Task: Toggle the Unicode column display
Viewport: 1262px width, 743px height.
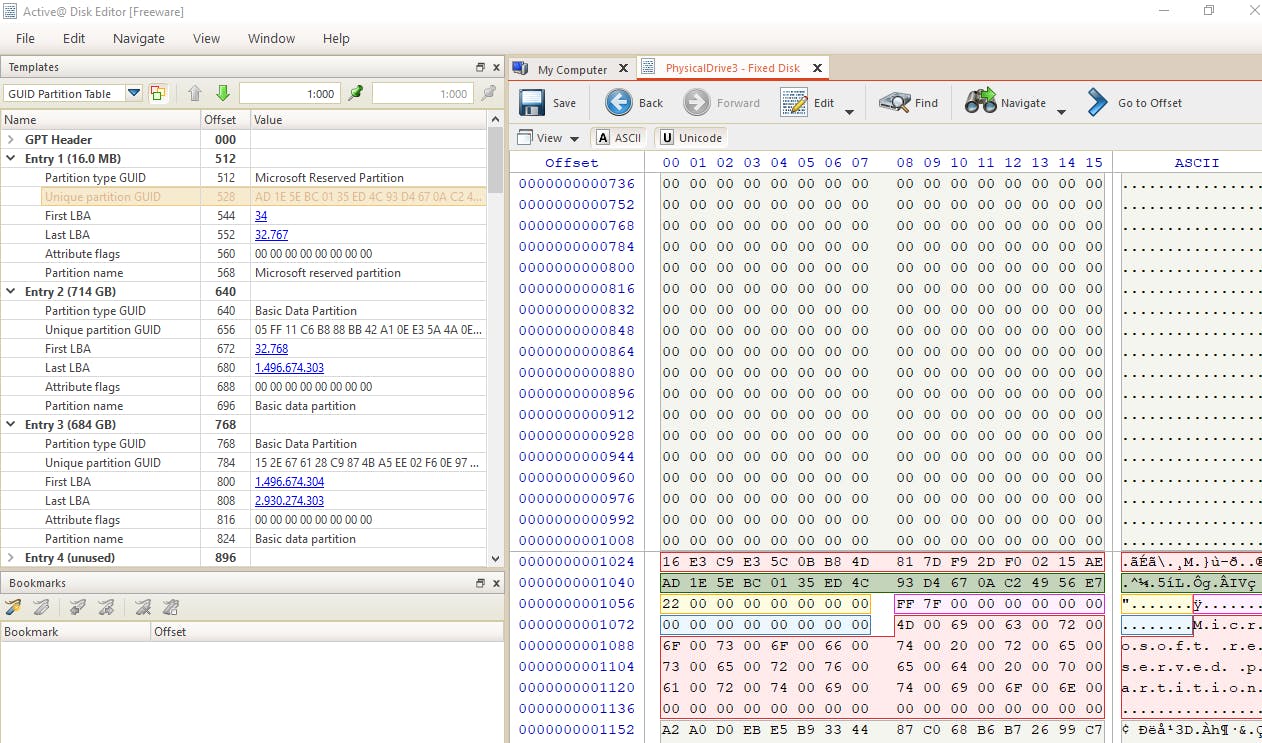Action: [x=690, y=138]
